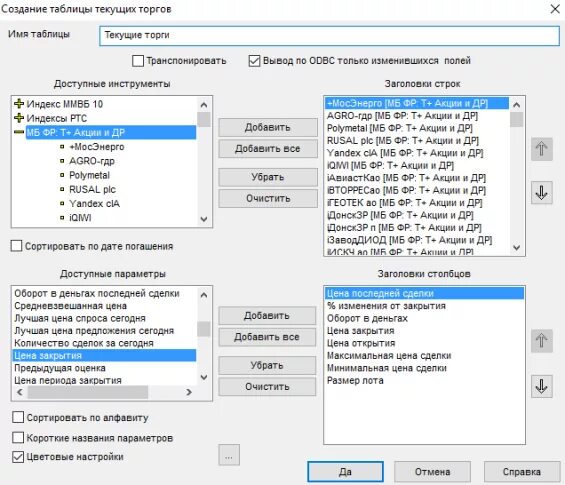
Task: Click Добавить button for instruments
Action: (x=268, y=128)
